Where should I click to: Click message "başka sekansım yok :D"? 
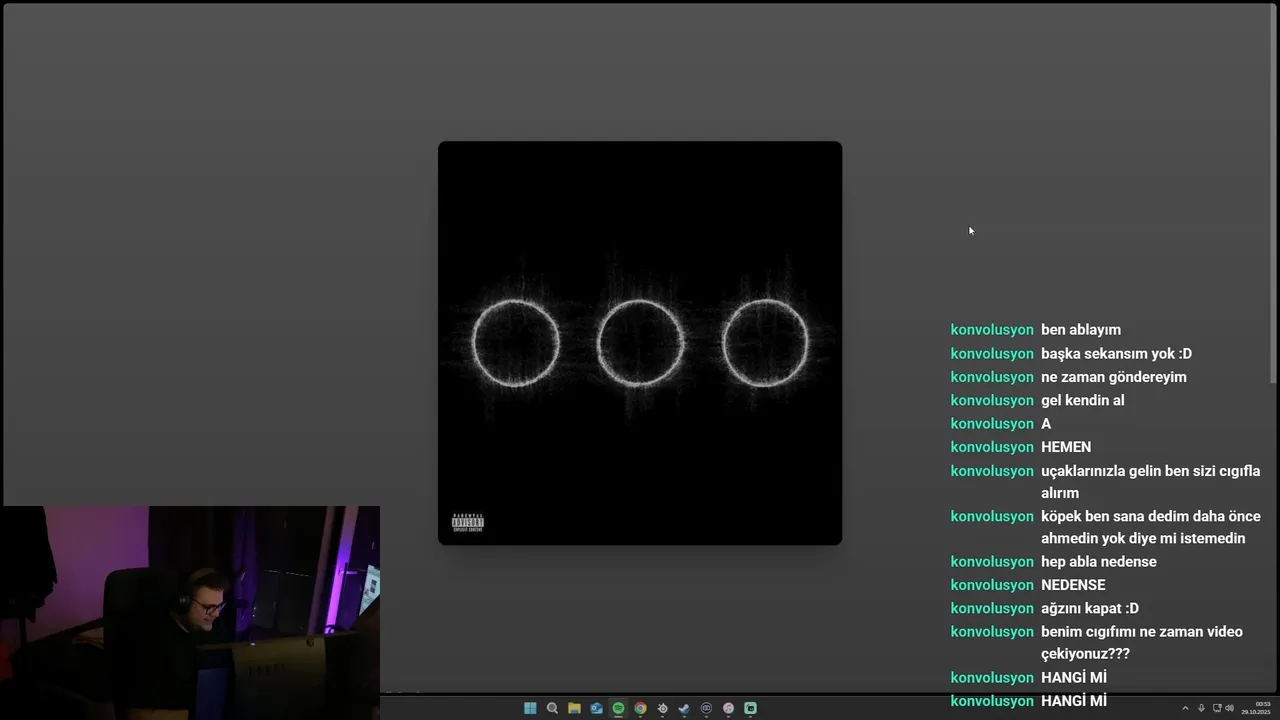tap(1116, 354)
